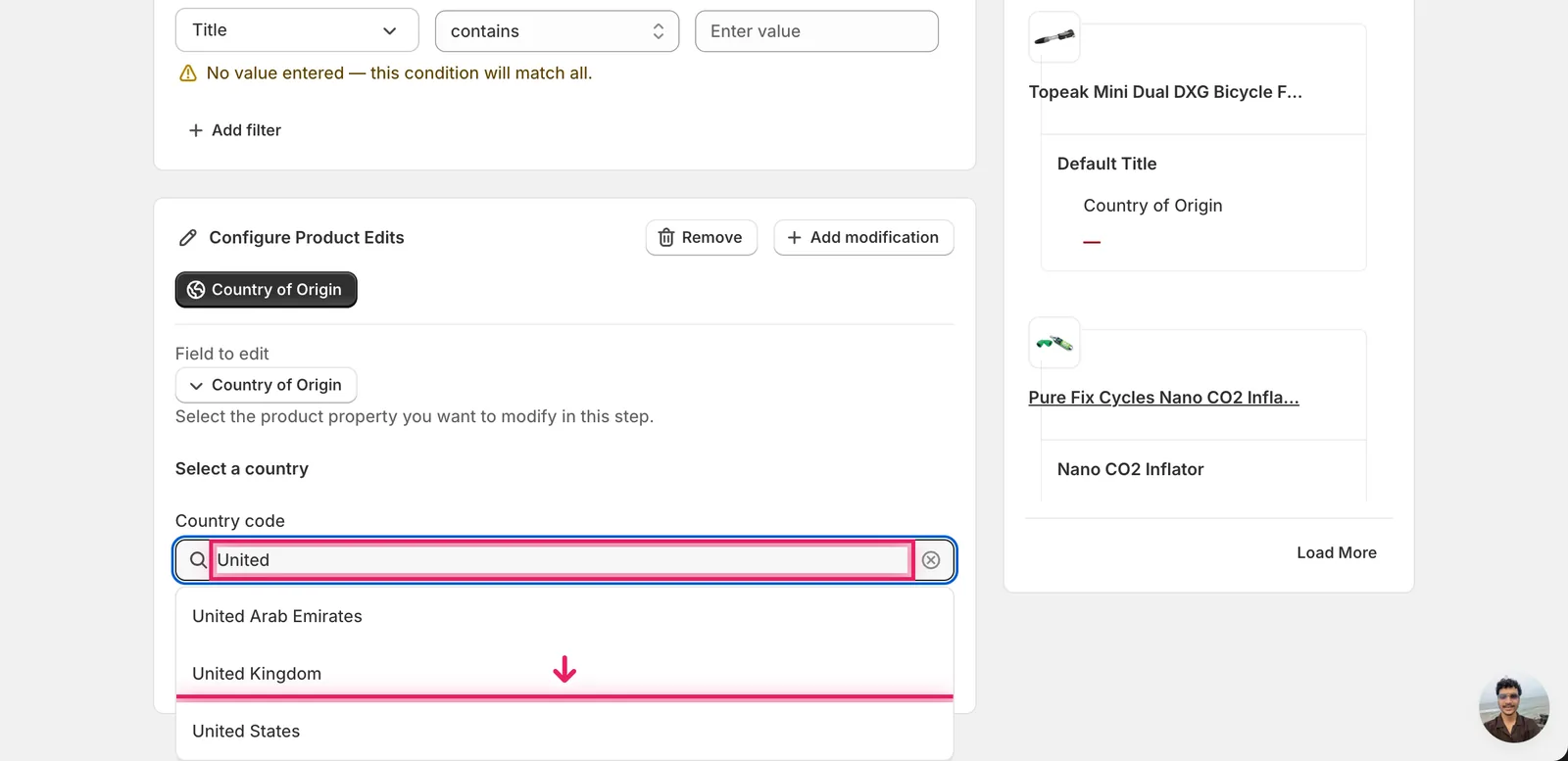Choose United States from the list
The image size is (1568, 761).
[564, 732]
